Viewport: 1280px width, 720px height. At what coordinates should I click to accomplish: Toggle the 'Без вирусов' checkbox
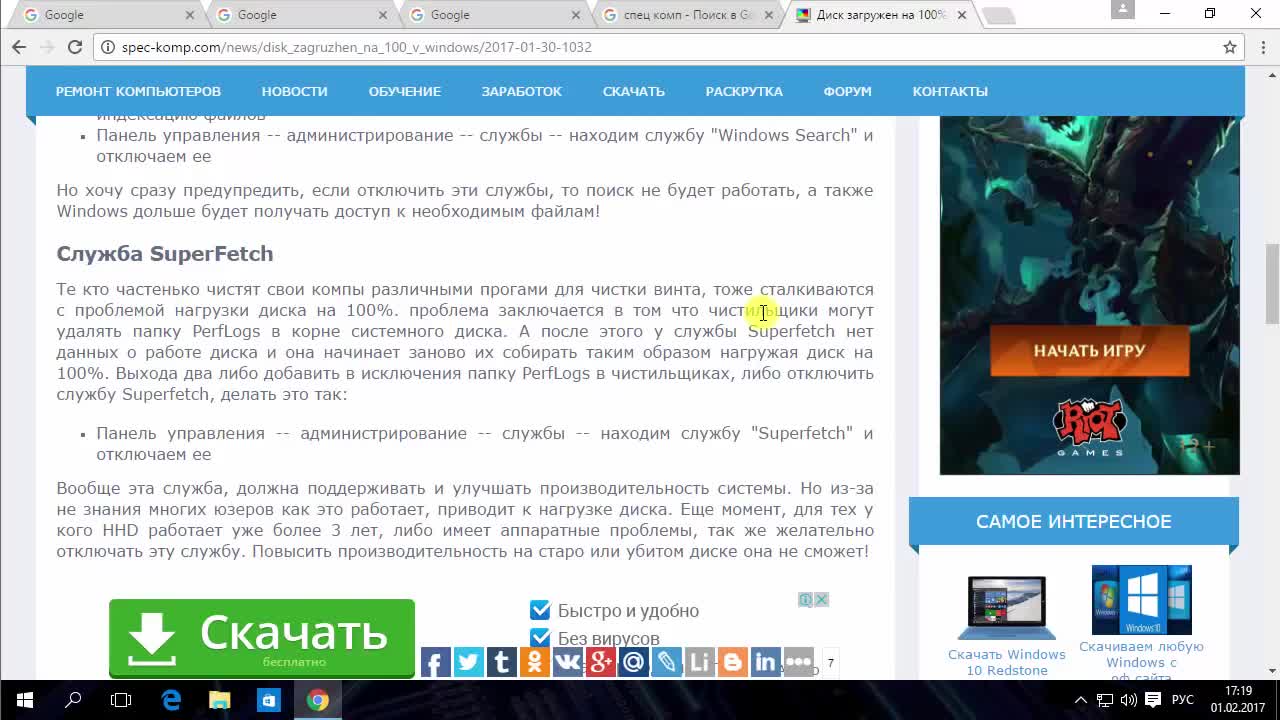pyautogui.click(x=540, y=638)
